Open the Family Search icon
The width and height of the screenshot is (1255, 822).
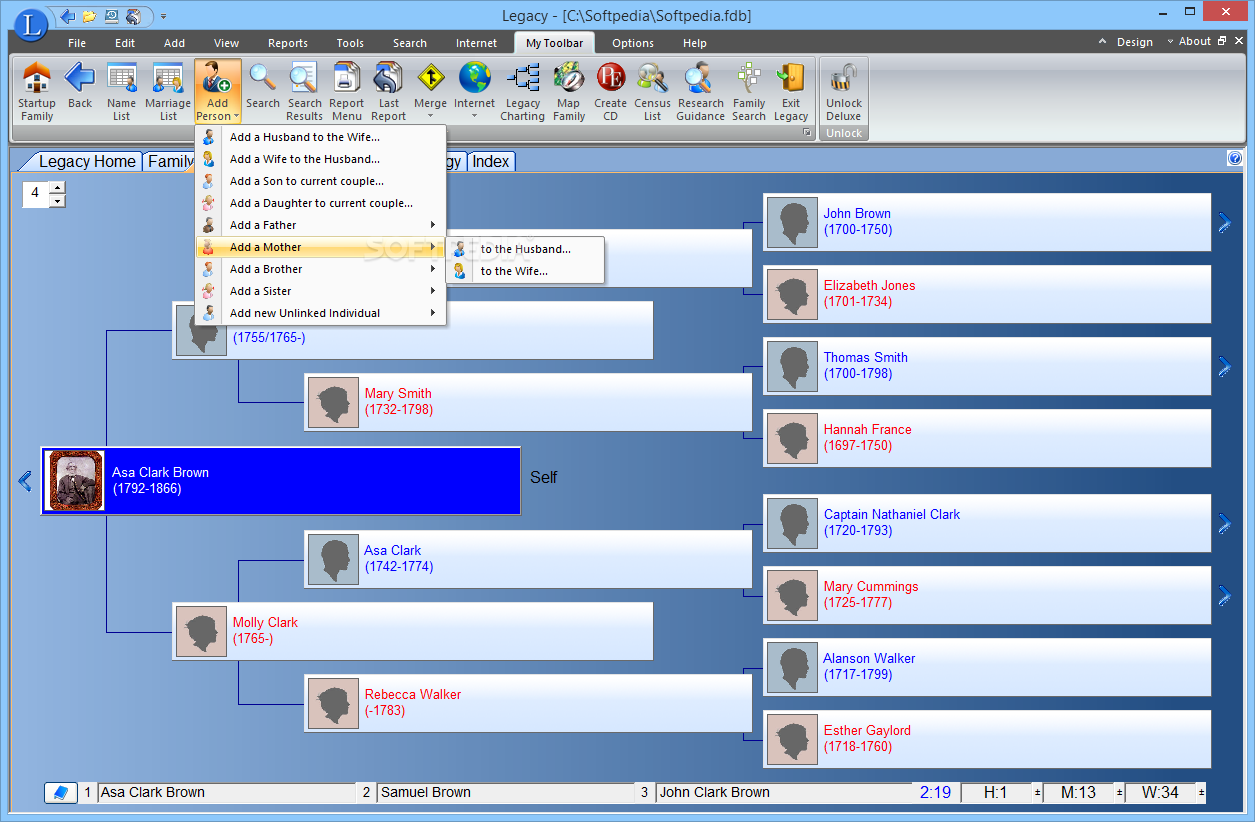pos(748,91)
